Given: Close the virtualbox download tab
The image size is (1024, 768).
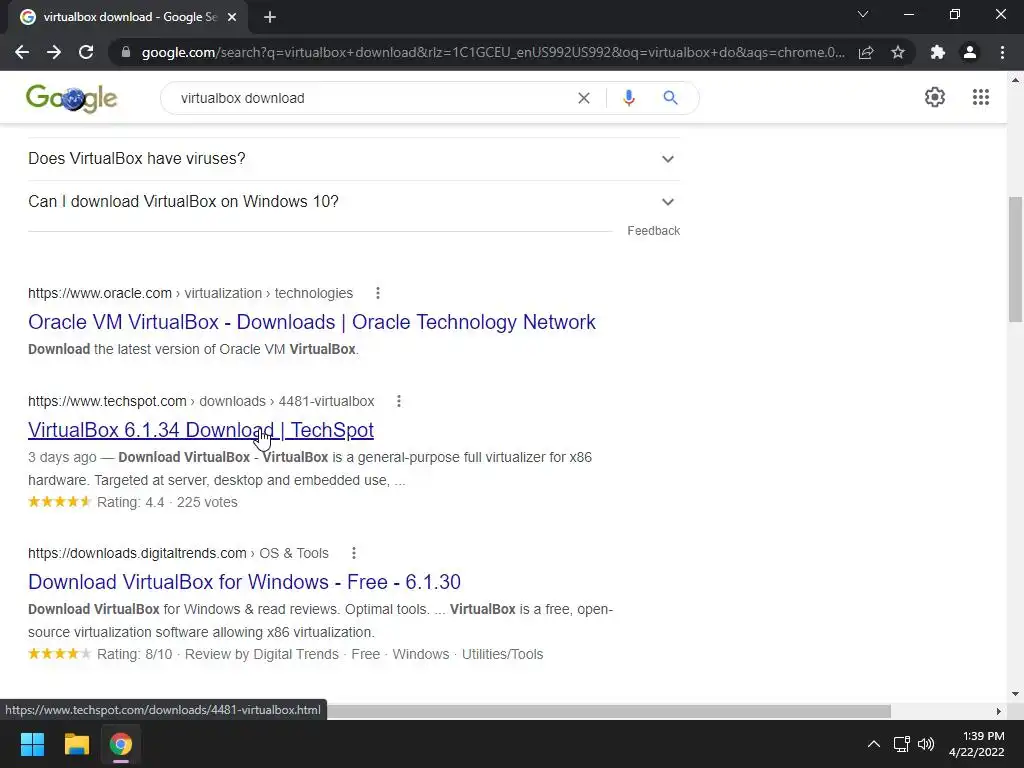Looking at the screenshot, I should click(x=232, y=17).
